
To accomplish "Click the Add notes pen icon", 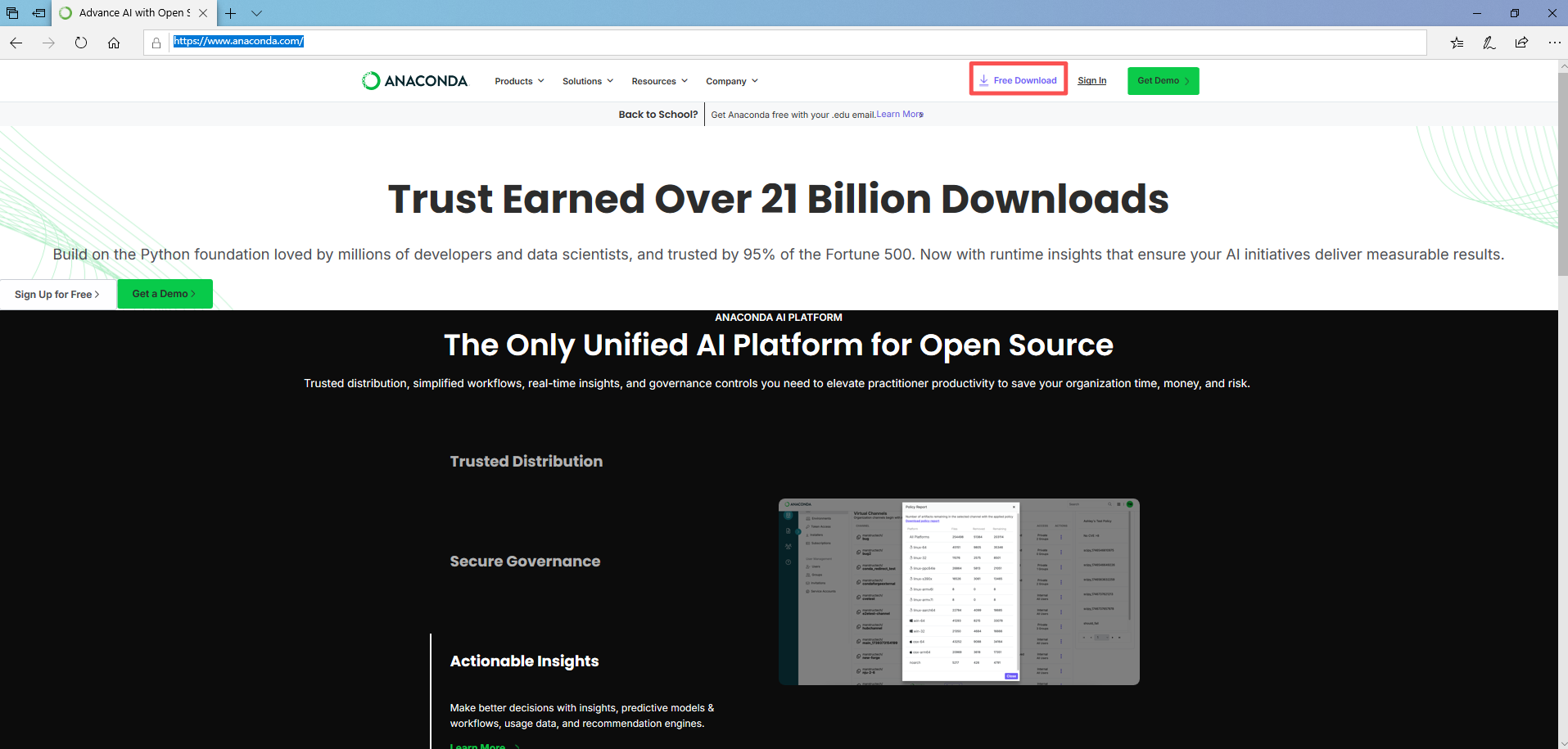I will [x=1489, y=43].
